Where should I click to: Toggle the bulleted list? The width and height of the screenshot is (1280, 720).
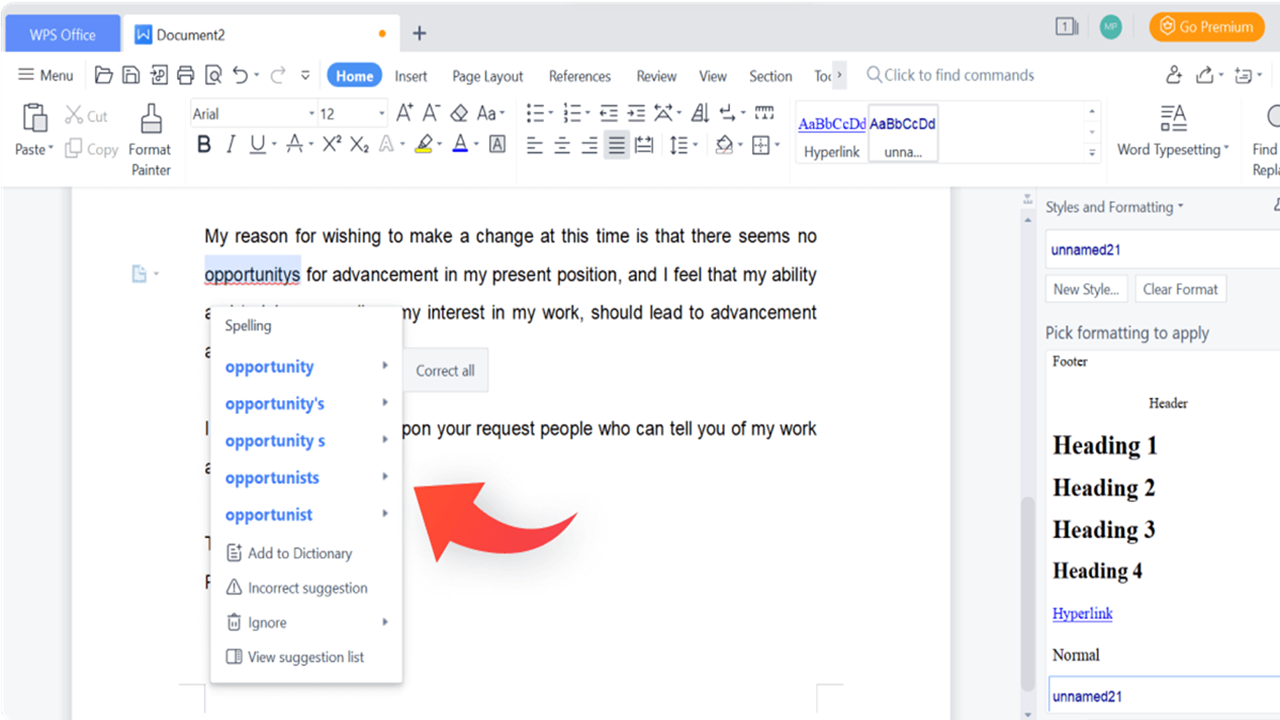pos(536,113)
